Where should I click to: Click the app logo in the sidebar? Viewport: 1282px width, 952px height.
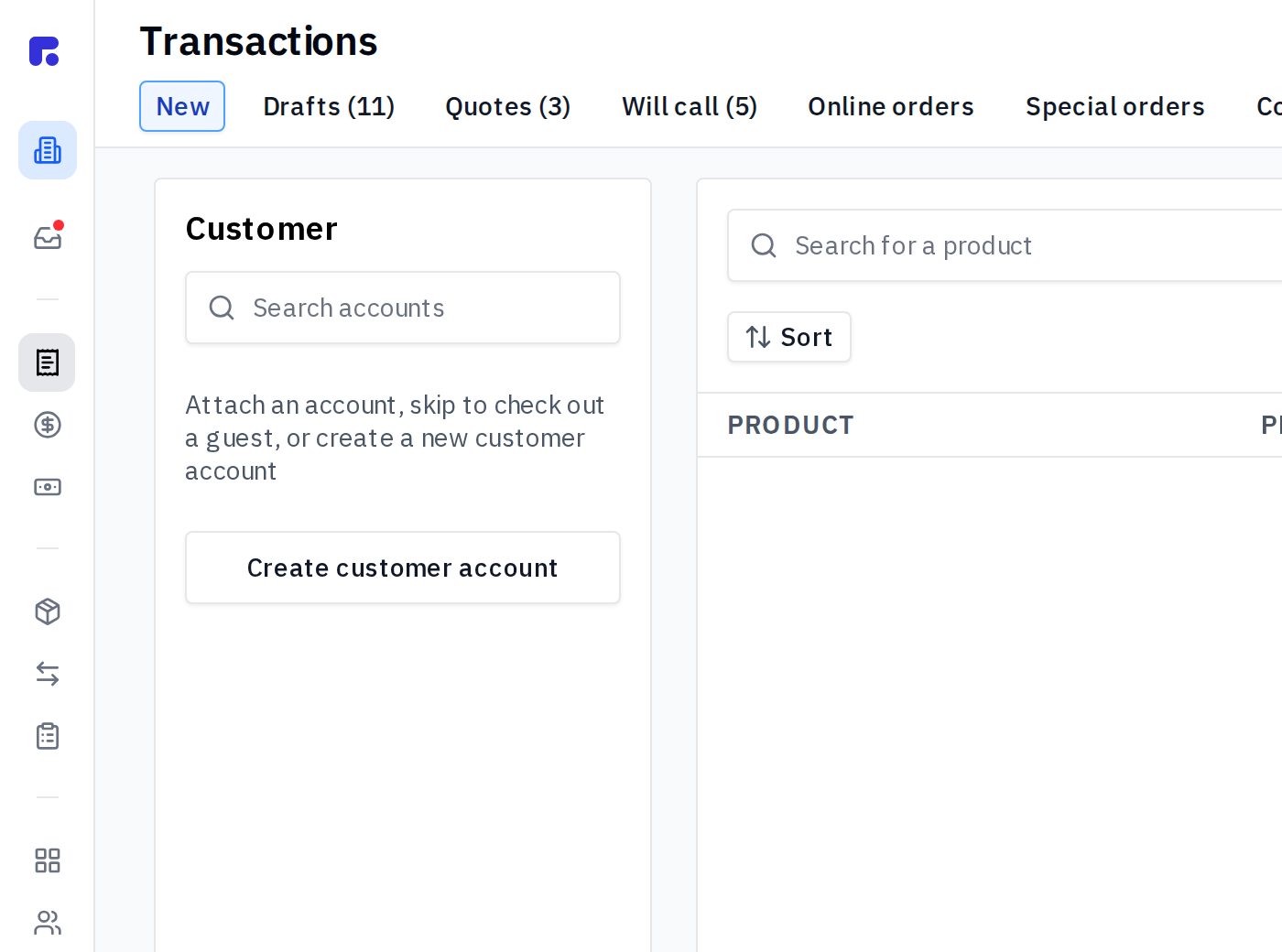click(44, 51)
